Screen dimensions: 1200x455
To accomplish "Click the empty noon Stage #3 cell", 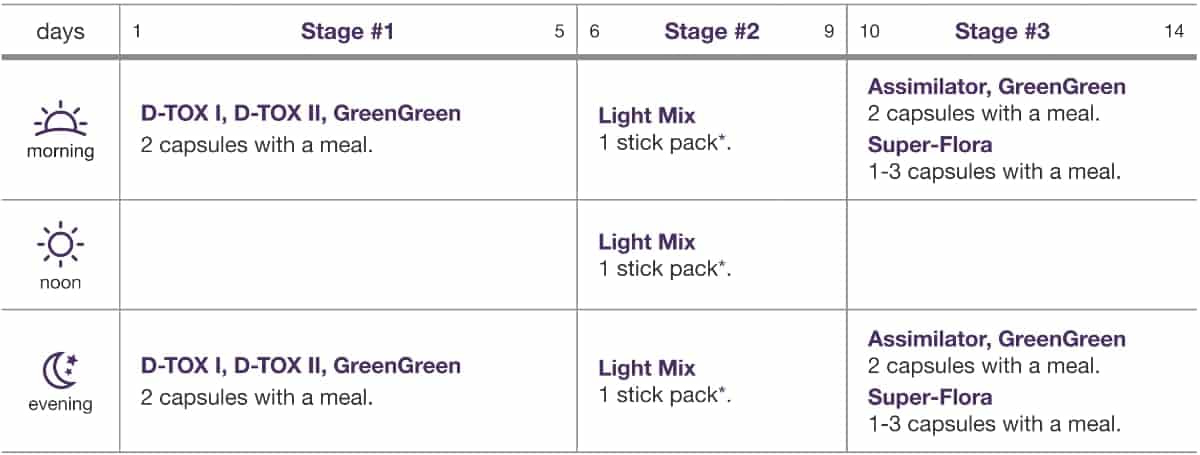I will (1023, 253).
